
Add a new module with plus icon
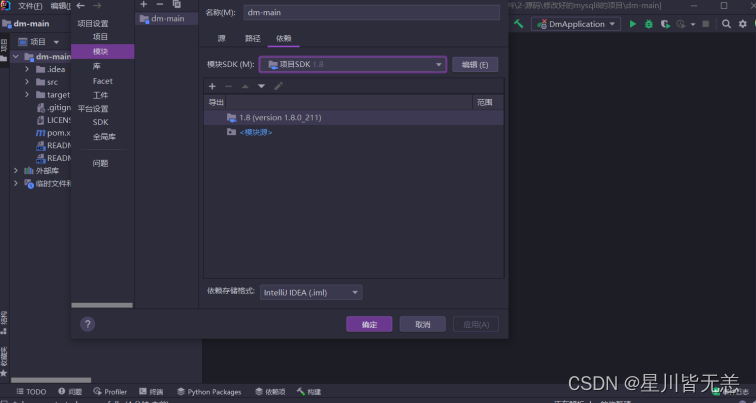tap(143, 4)
